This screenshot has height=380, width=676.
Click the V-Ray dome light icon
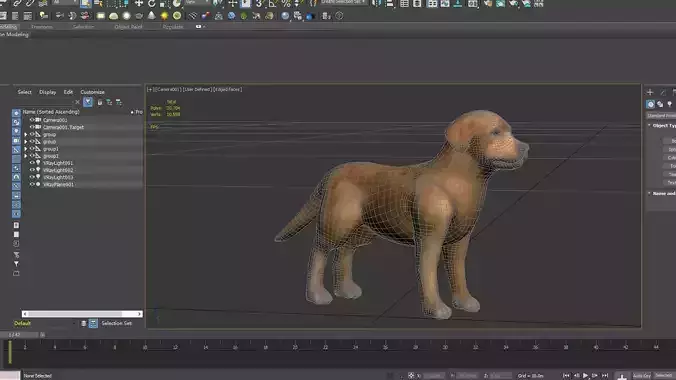[x=113, y=16]
